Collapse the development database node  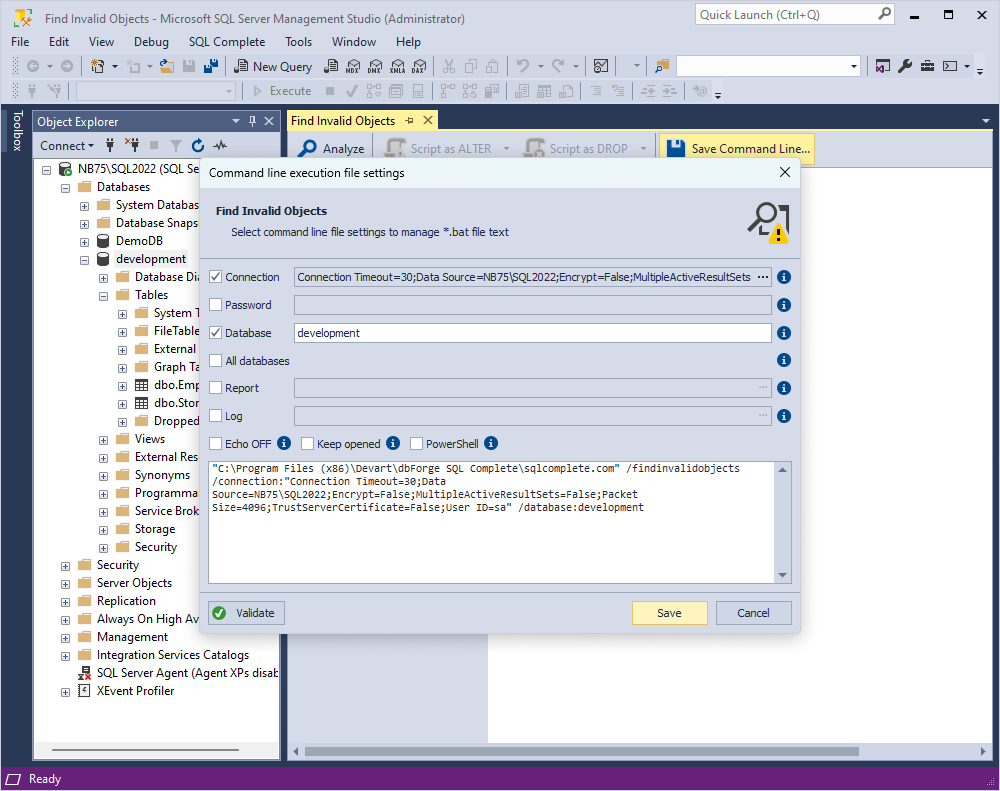coord(84,260)
